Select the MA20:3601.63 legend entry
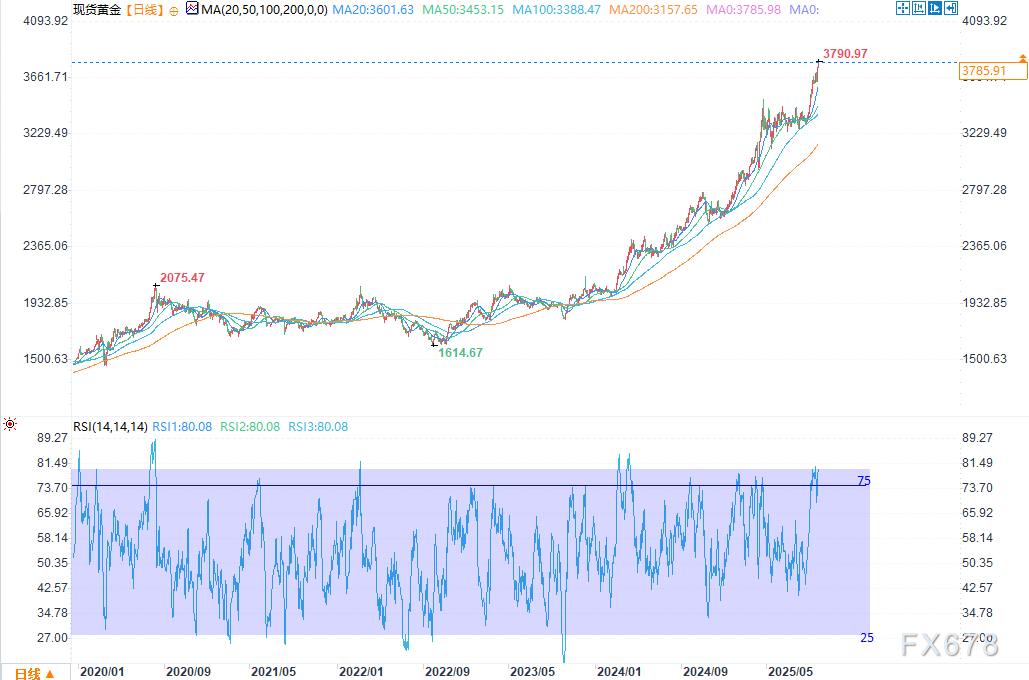Image resolution: width=1029 pixels, height=680 pixels. coord(373,10)
